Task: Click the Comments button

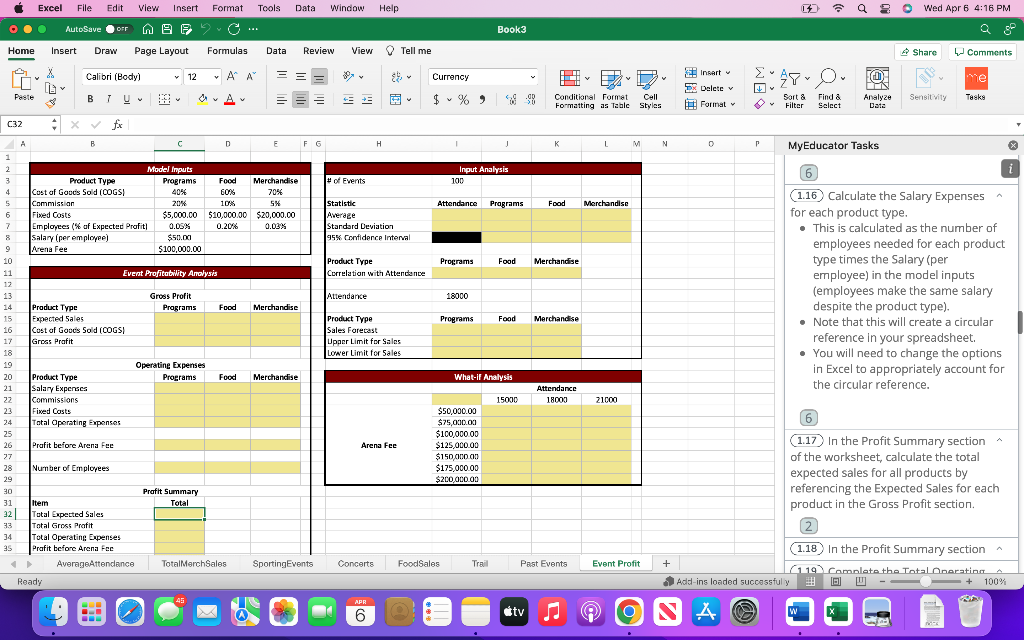Action: point(983,52)
